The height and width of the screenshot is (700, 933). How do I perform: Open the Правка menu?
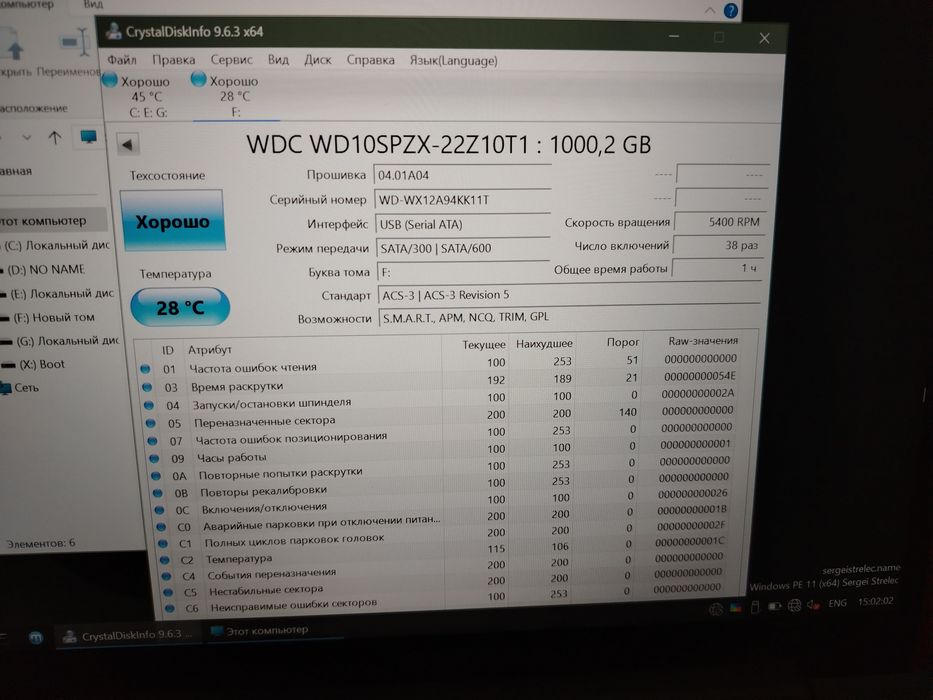(174, 60)
